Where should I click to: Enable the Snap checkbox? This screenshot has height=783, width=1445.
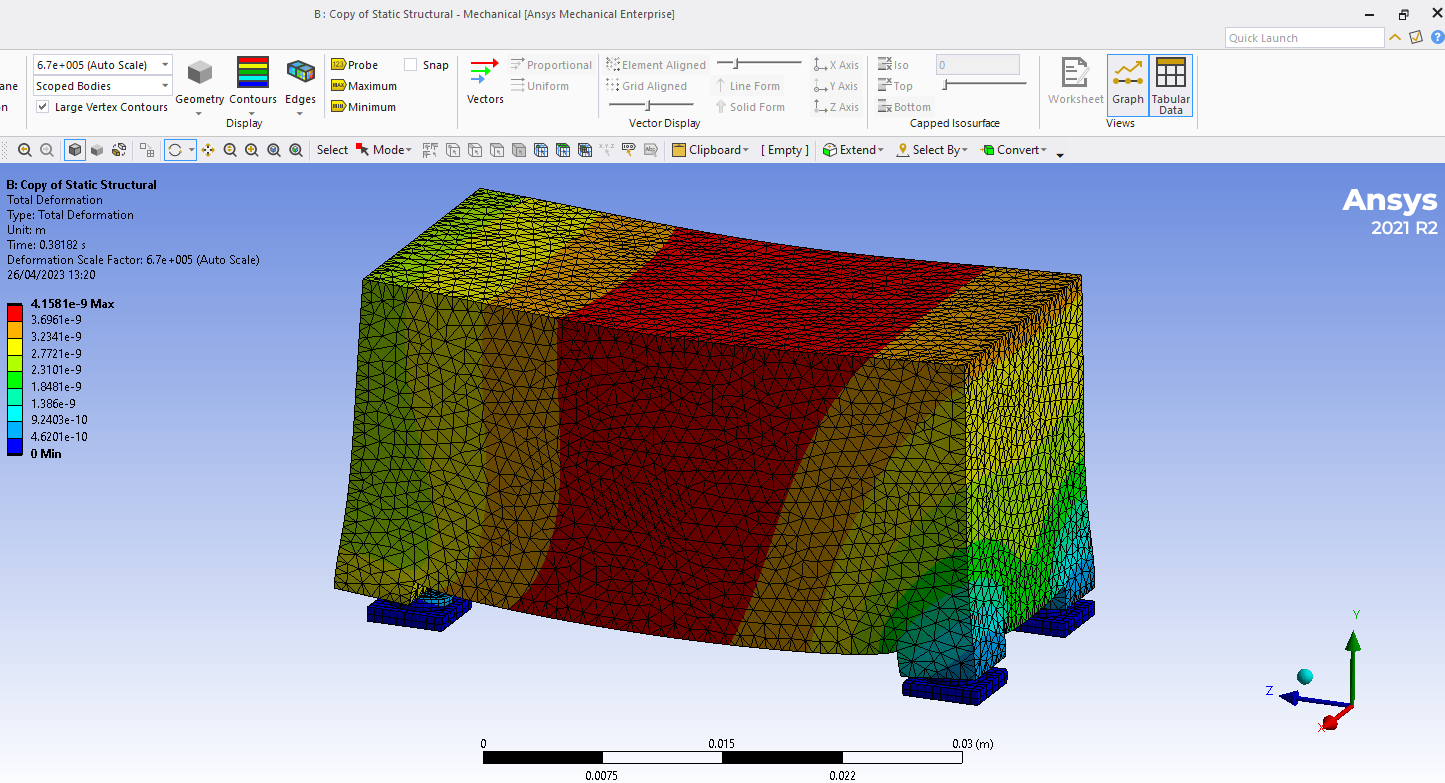tap(411, 65)
